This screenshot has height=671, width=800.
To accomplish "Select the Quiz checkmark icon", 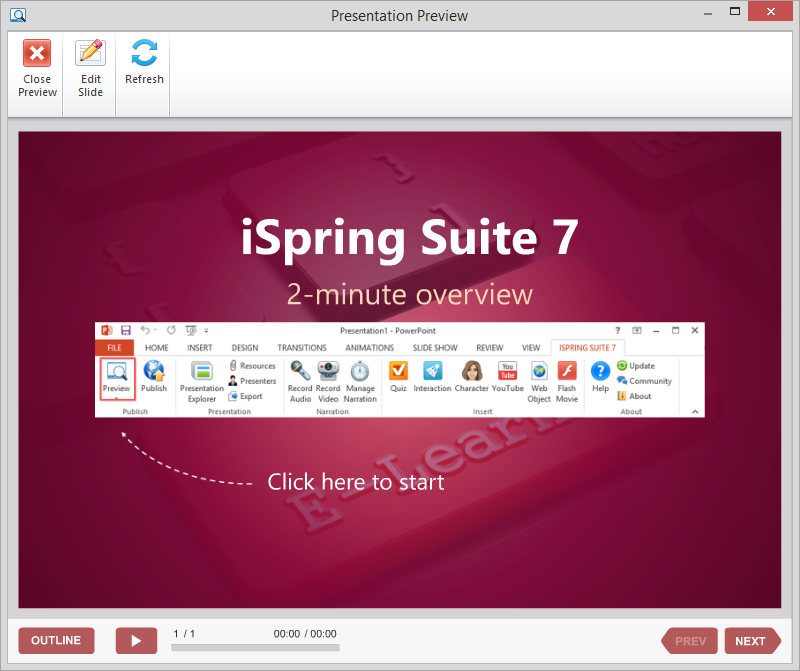I will click(398, 372).
